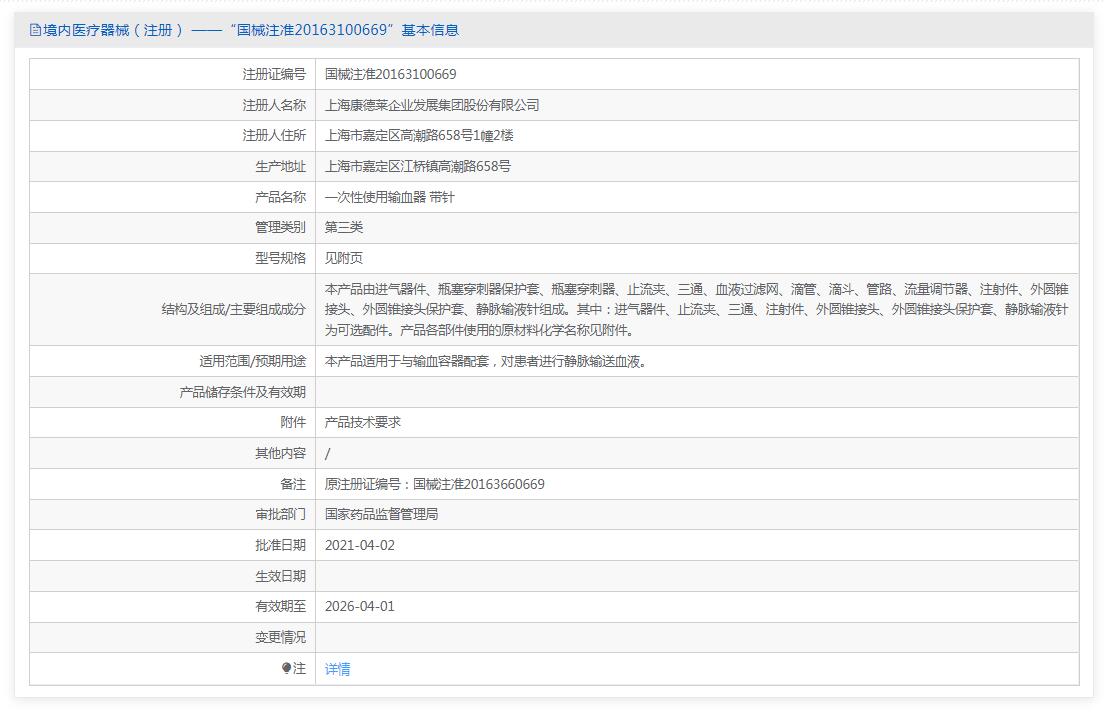This screenshot has width=1104, height=722.
Task: Select the registration number value in 注册证编号 row
Action: [x=390, y=74]
